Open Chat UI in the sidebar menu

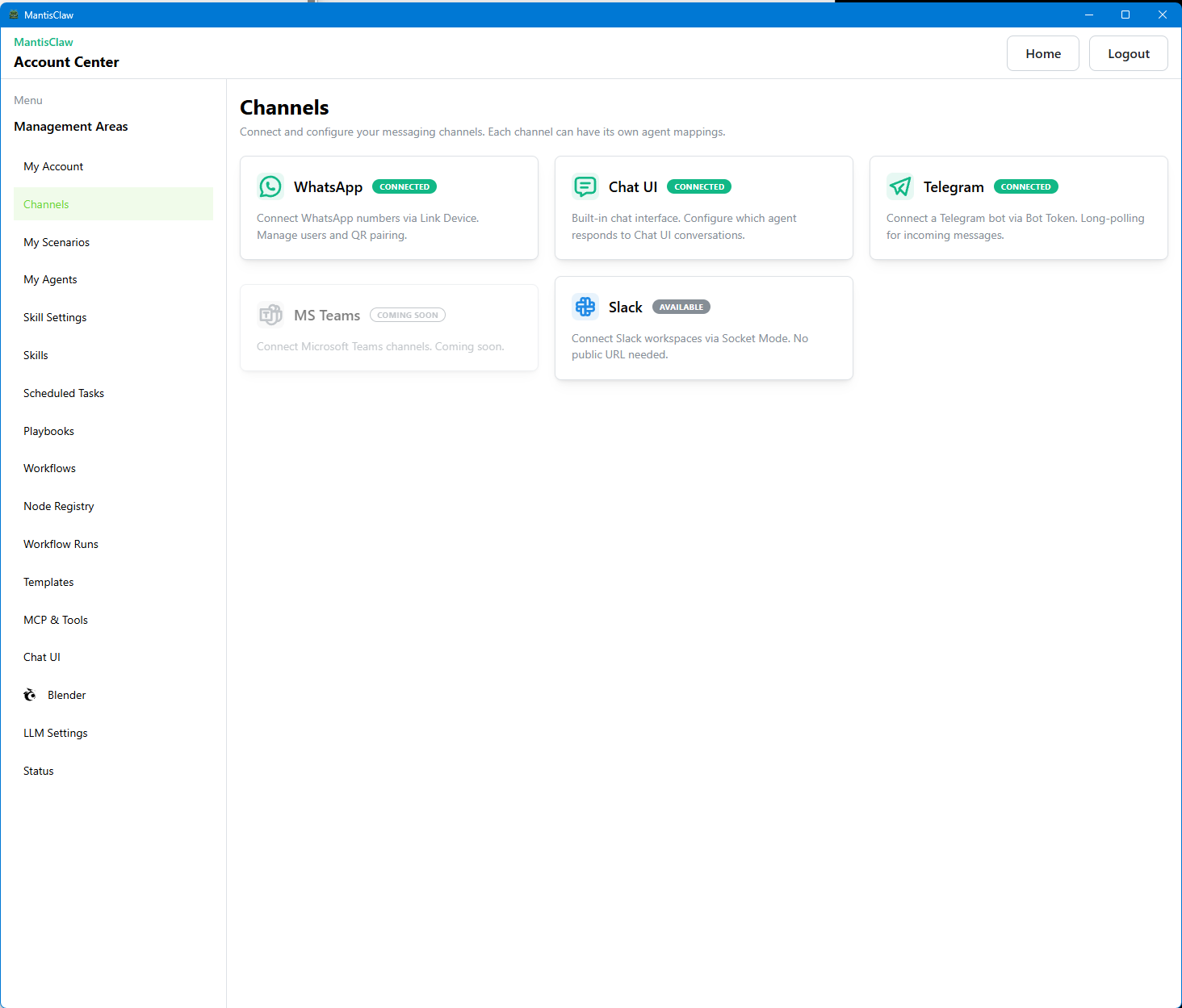tap(113, 657)
